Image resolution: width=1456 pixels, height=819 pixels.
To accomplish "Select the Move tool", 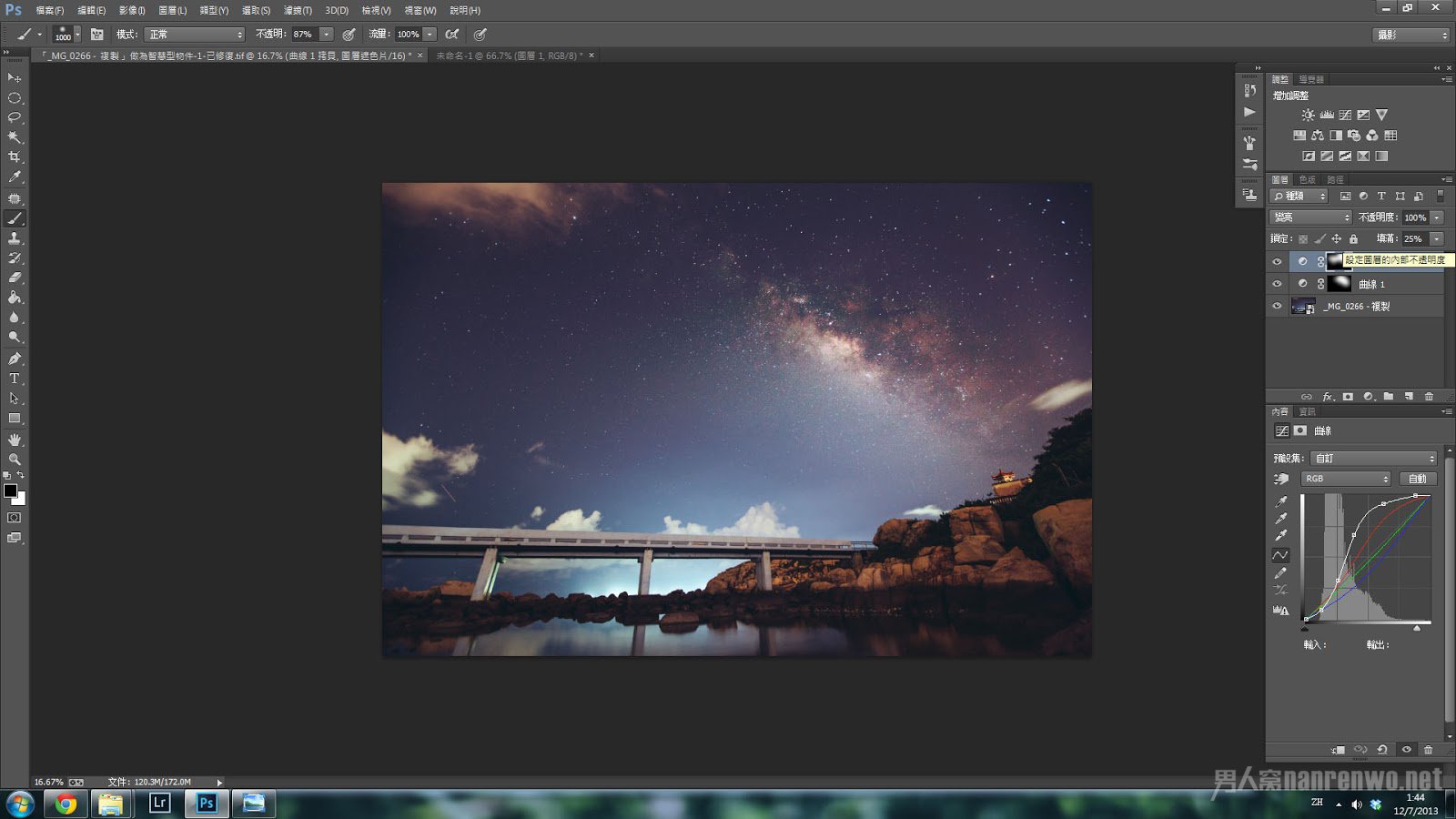I will pos(15,78).
